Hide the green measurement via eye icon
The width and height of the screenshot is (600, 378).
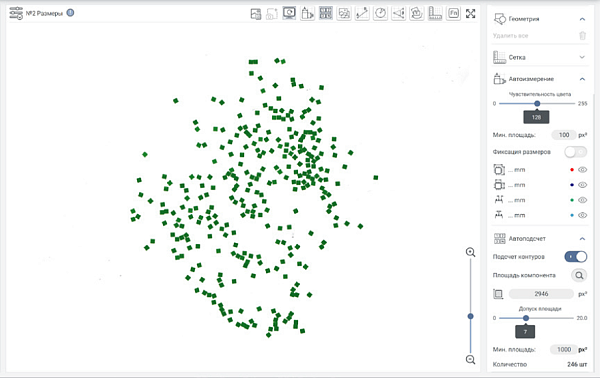[x=582, y=200]
